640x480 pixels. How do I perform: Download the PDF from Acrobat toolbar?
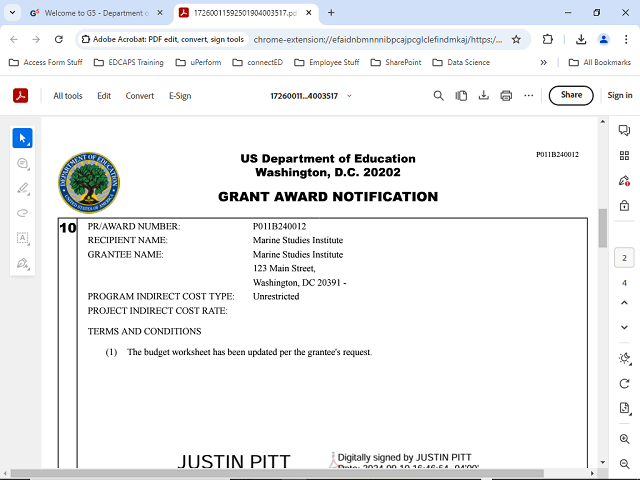pyautogui.click(x=484, y=96)
